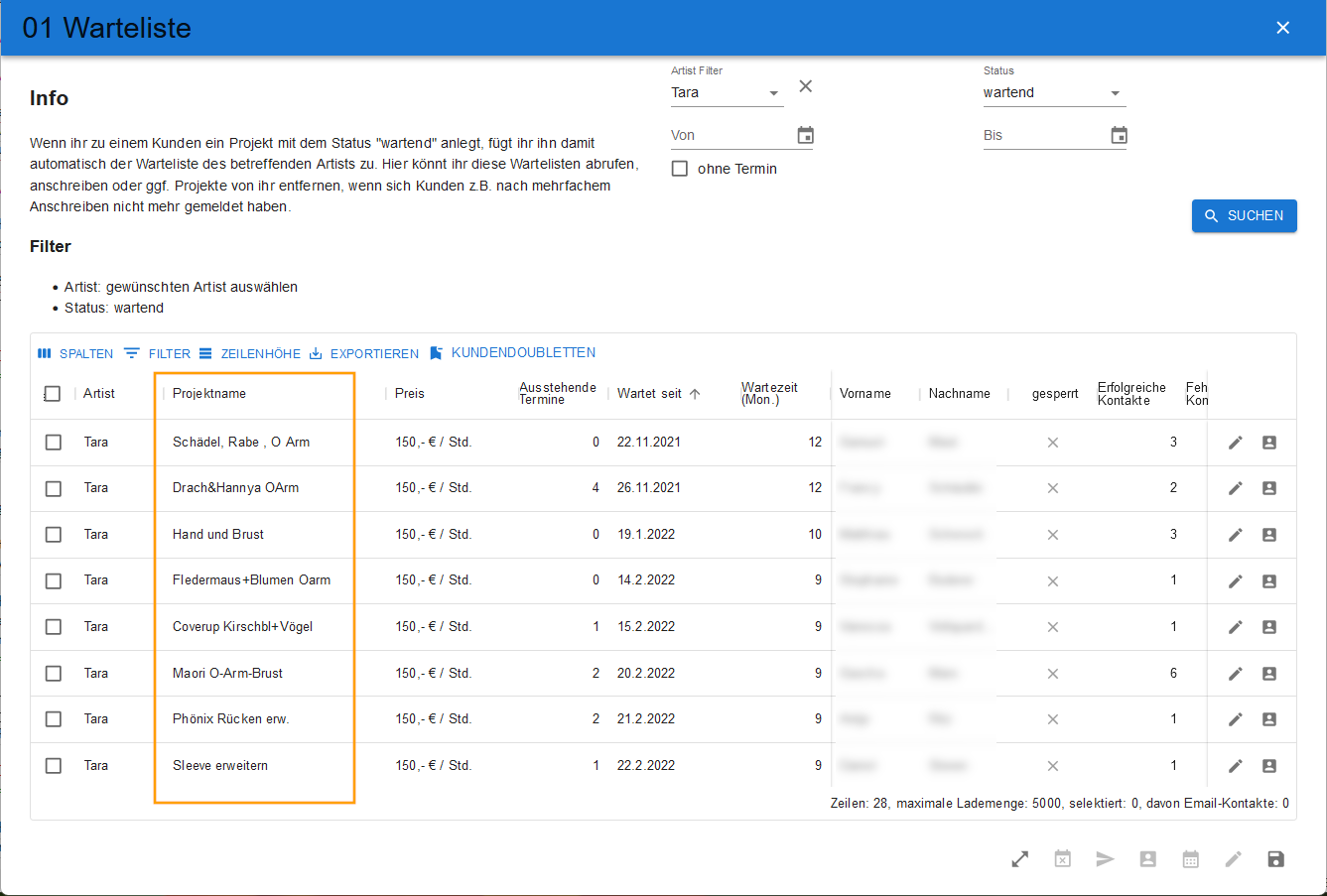Save with the floppy disk icon
The height and width of the screenshot is (896, 1327).
(x=1276, y=859)
